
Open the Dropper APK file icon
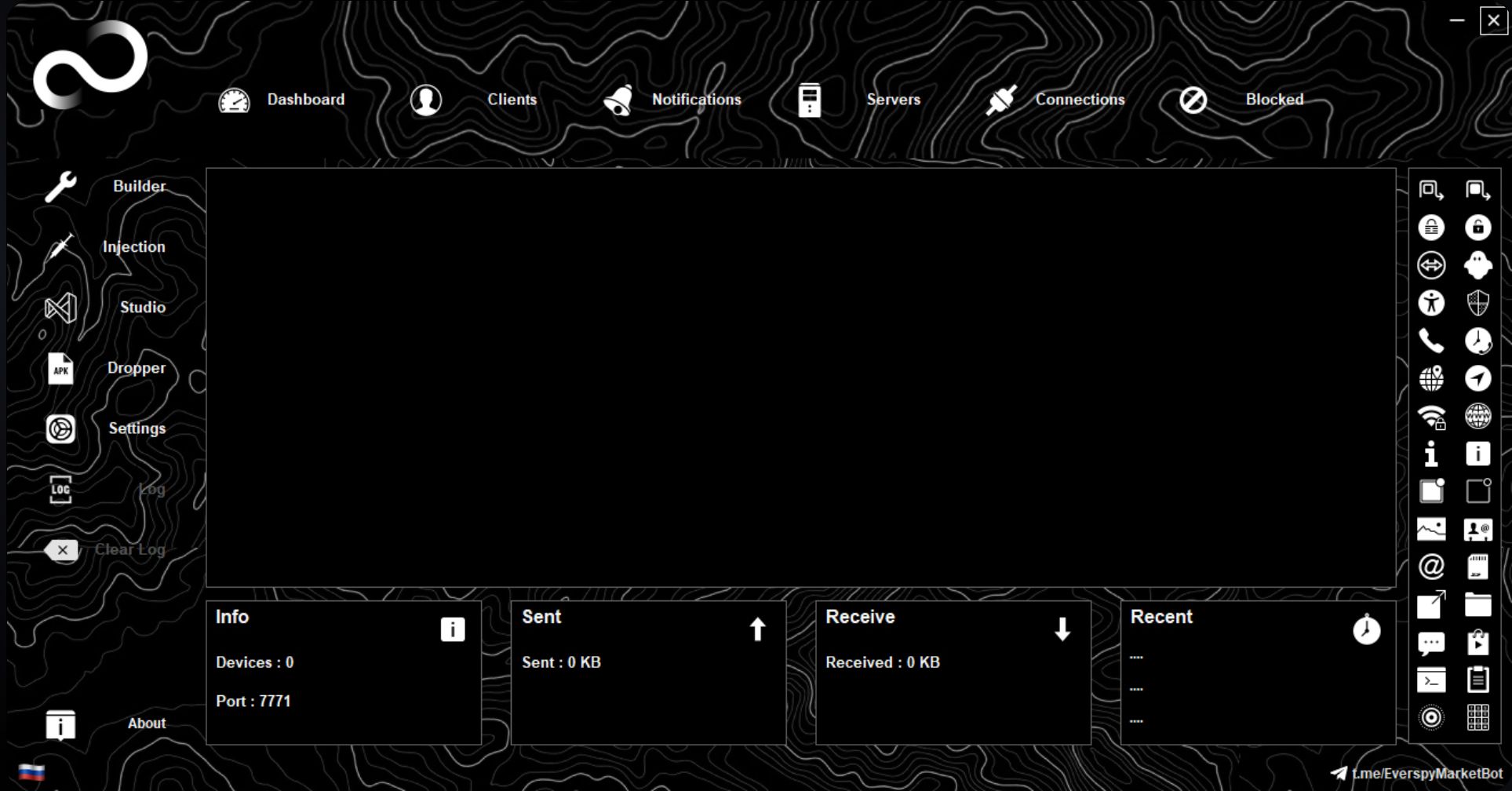(60, 369)
